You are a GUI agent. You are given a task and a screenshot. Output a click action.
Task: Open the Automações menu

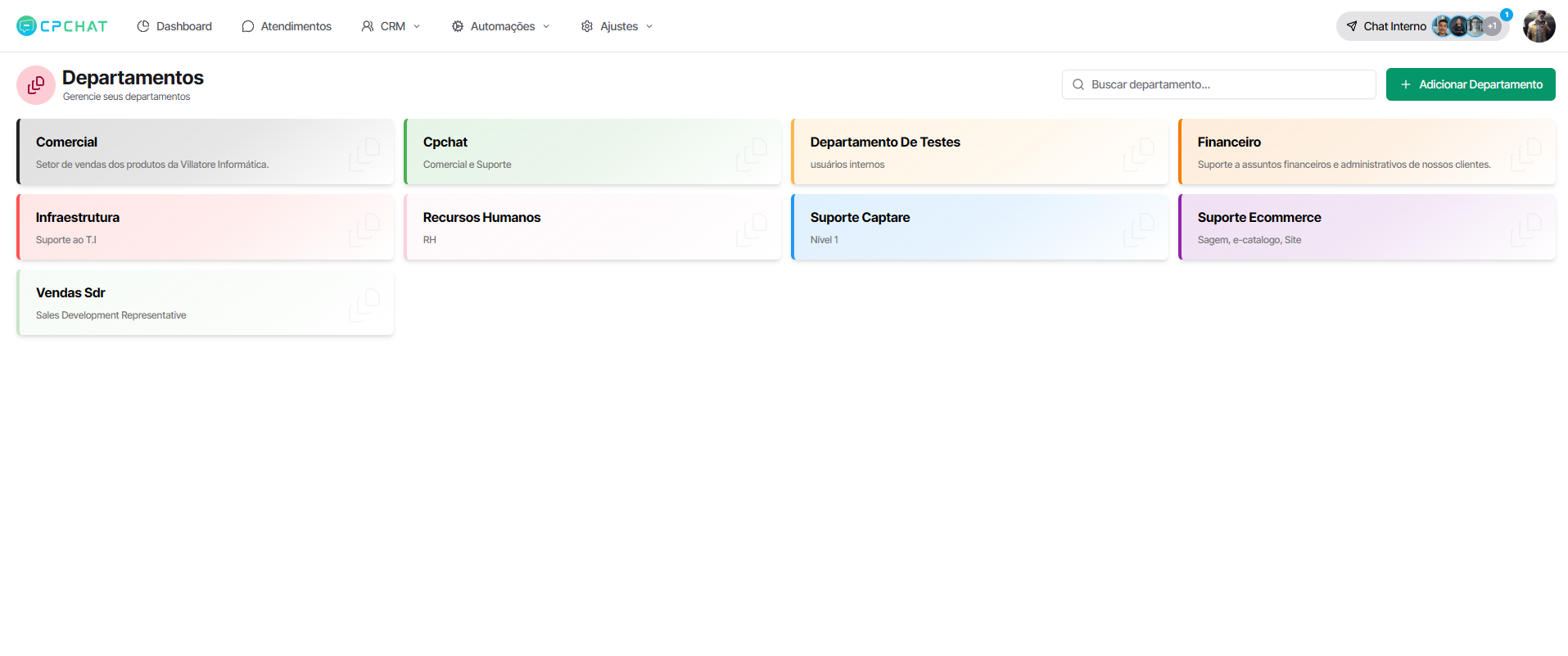point(500,26)
